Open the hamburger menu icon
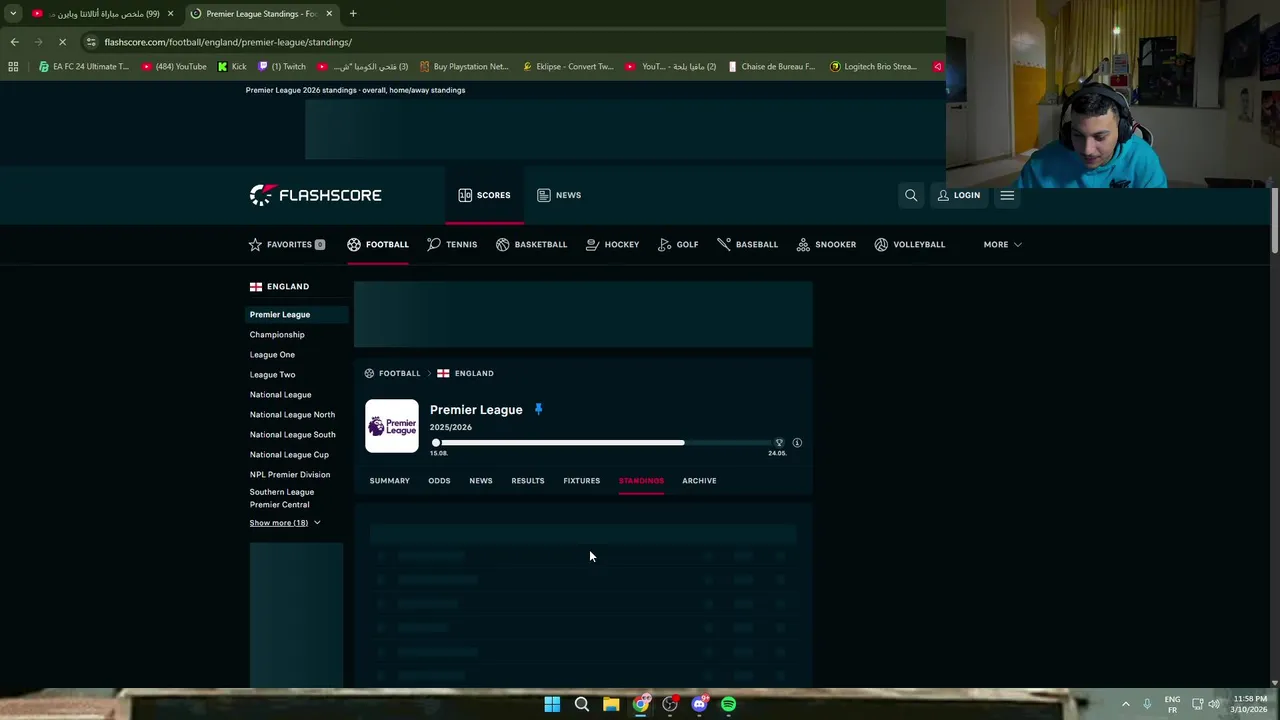The image size is (1280, 720). (x=1007, y=195)
